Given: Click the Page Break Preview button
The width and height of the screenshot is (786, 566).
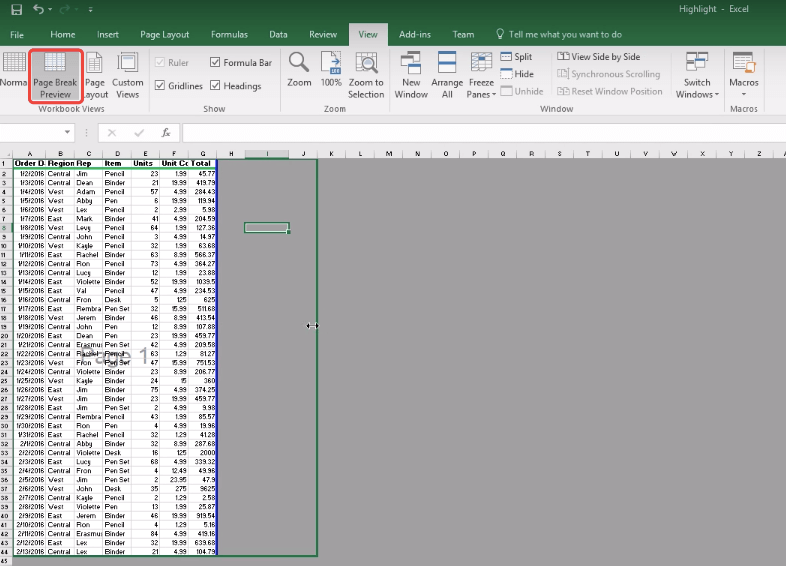Looking at the screenshot, I should 55,75.
